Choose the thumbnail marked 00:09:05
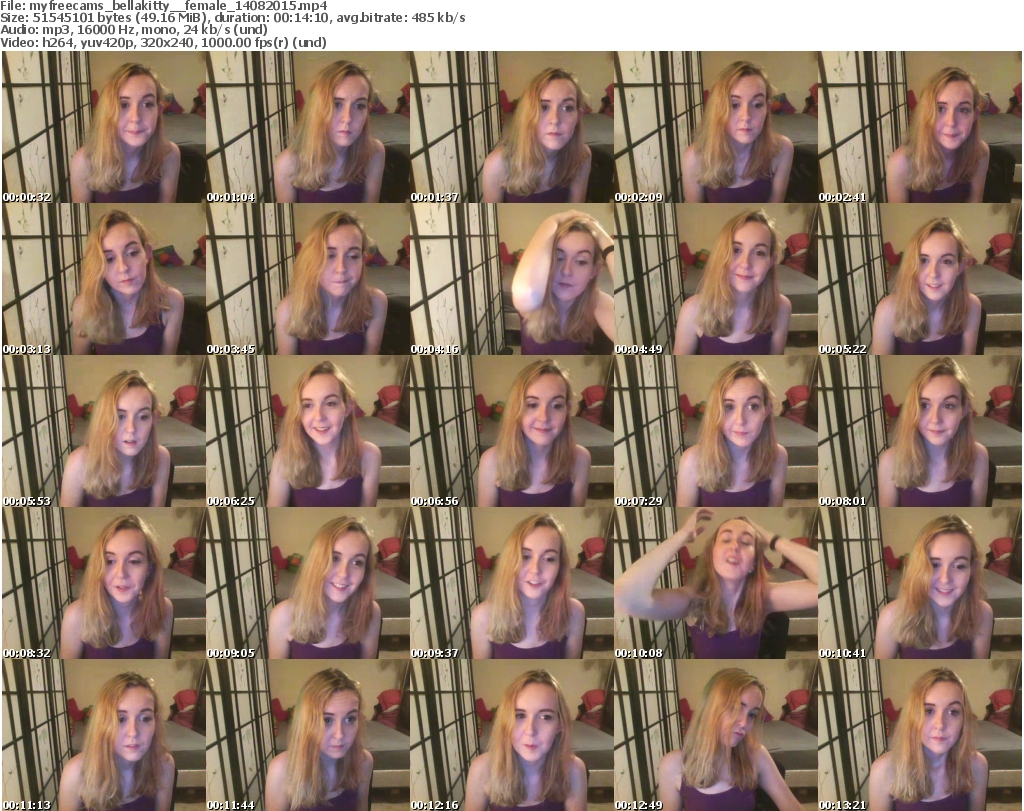1024x811 pixels. tap(308, 583)
